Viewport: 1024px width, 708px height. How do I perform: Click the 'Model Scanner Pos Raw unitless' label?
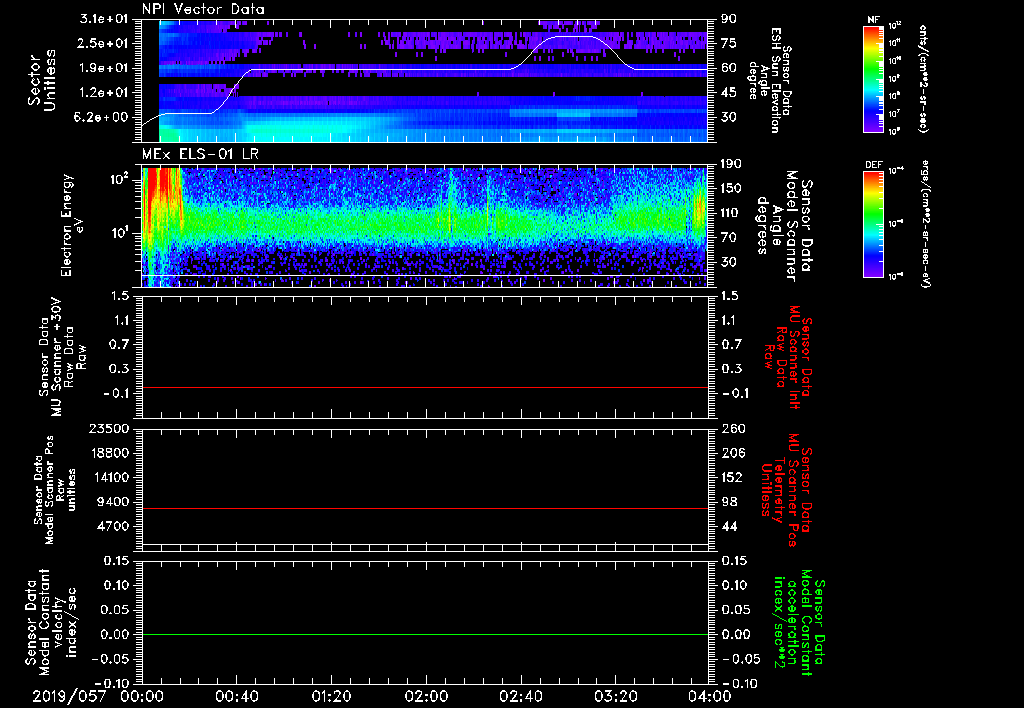coord(54,490)
